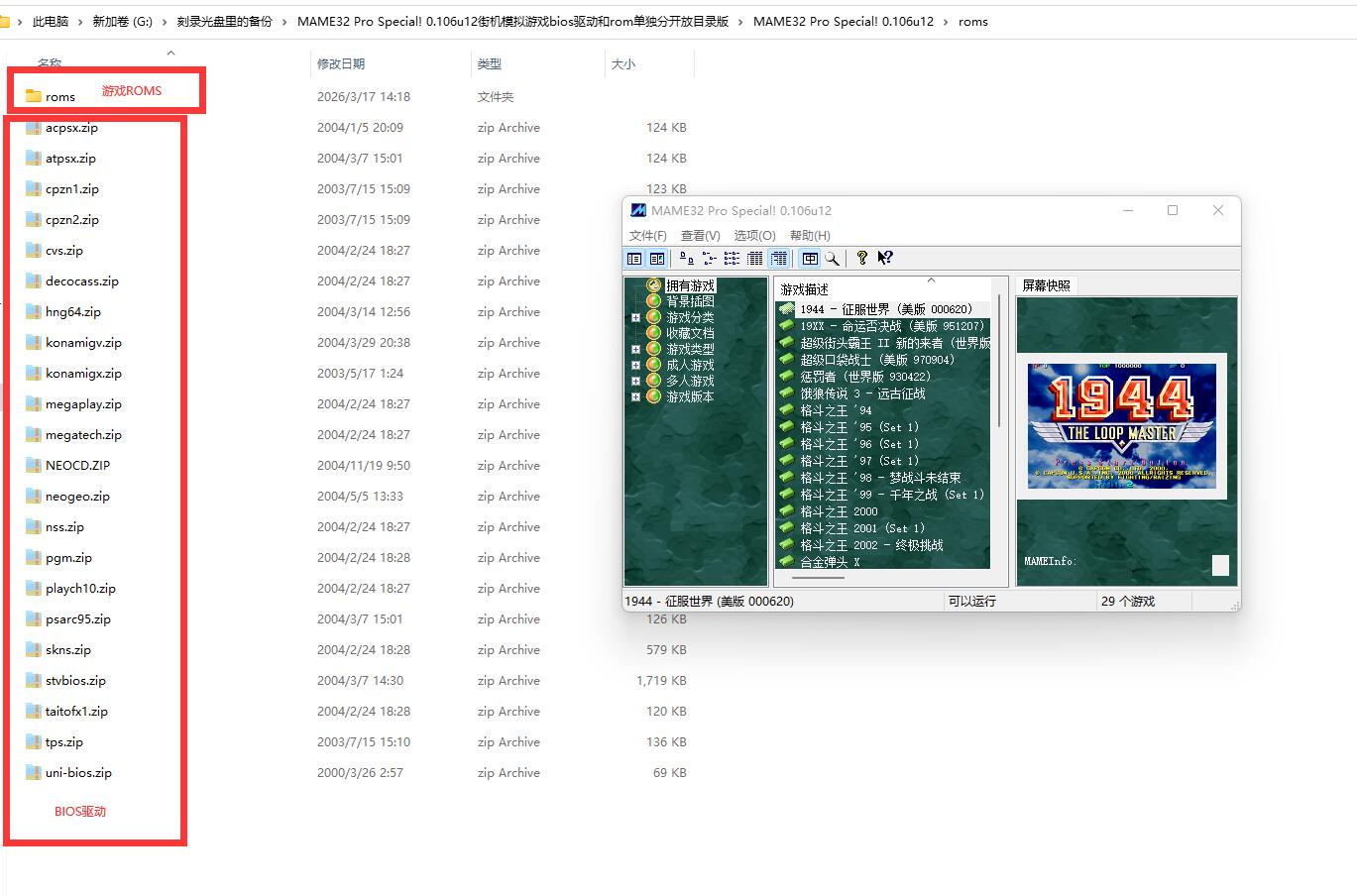The image size is (1357, 896).
Task: Click the 修改日期 column header in Explorer
Action: tap(341, 63)
